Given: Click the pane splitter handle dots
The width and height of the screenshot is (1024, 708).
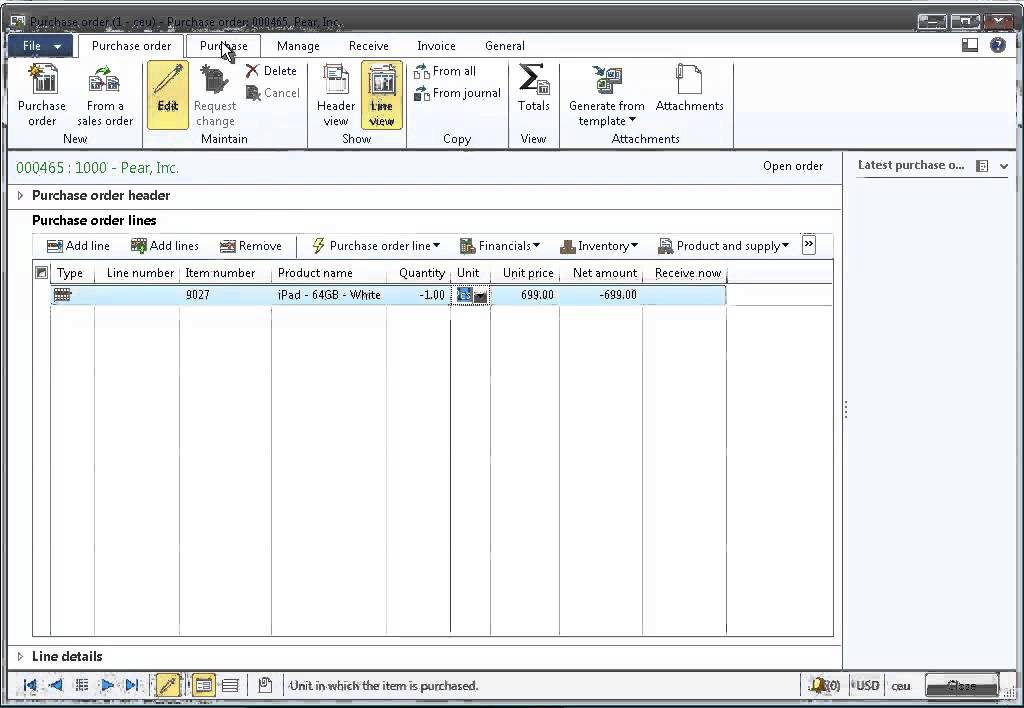Looking at the screenshot, I should point(846,410).
